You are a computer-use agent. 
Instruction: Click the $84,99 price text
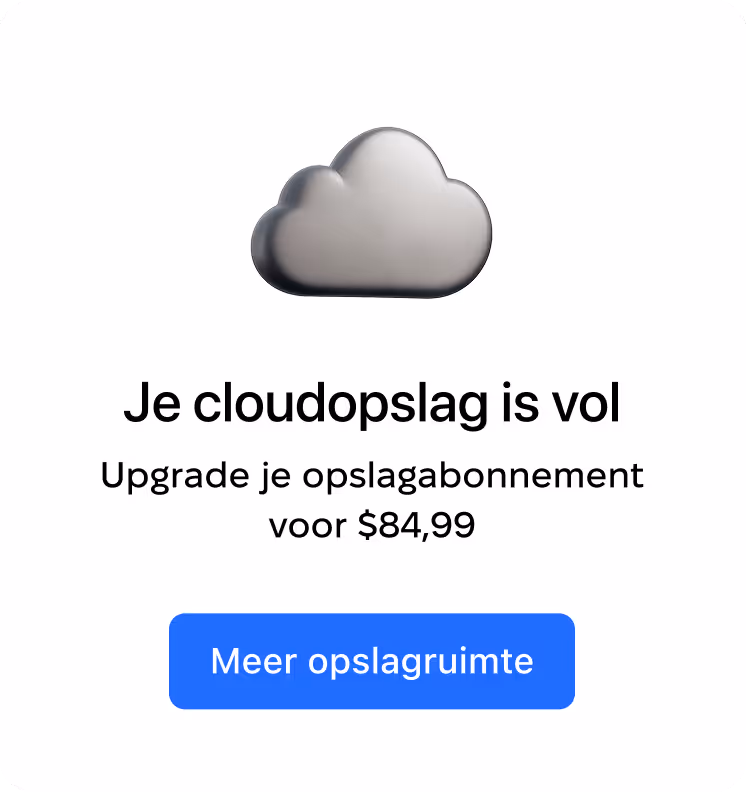pos(416,525)
